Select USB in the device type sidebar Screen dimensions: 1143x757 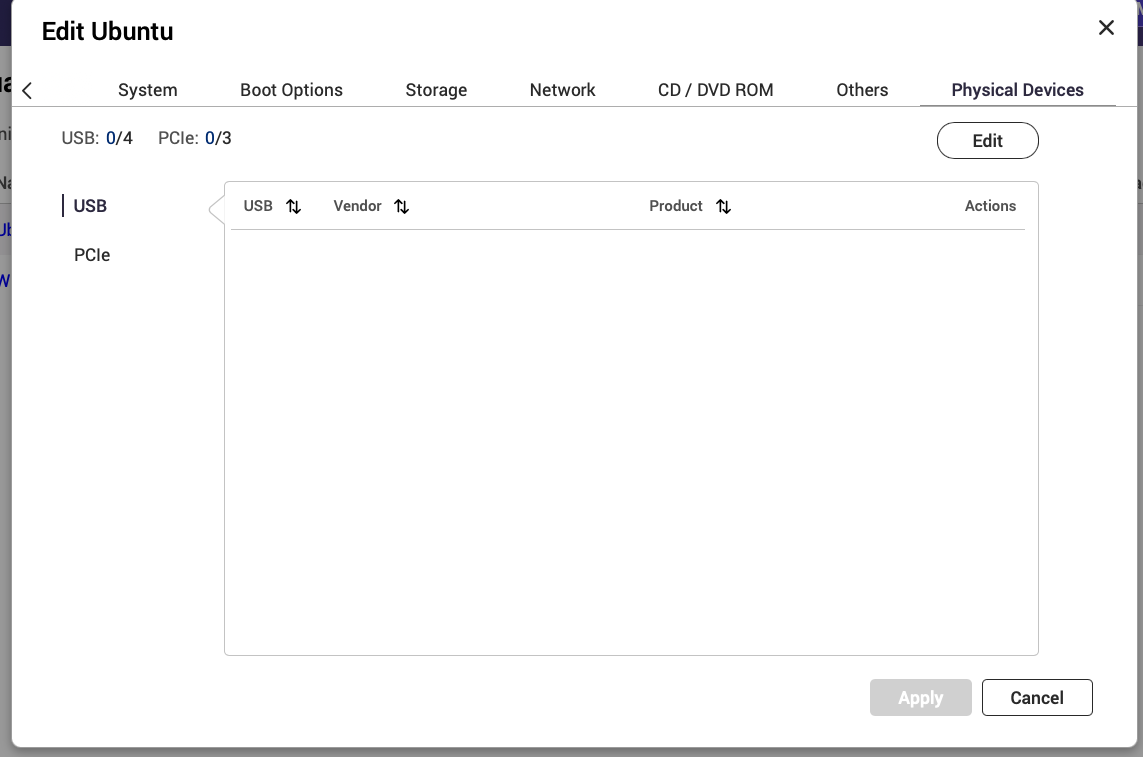click(90, 206)
